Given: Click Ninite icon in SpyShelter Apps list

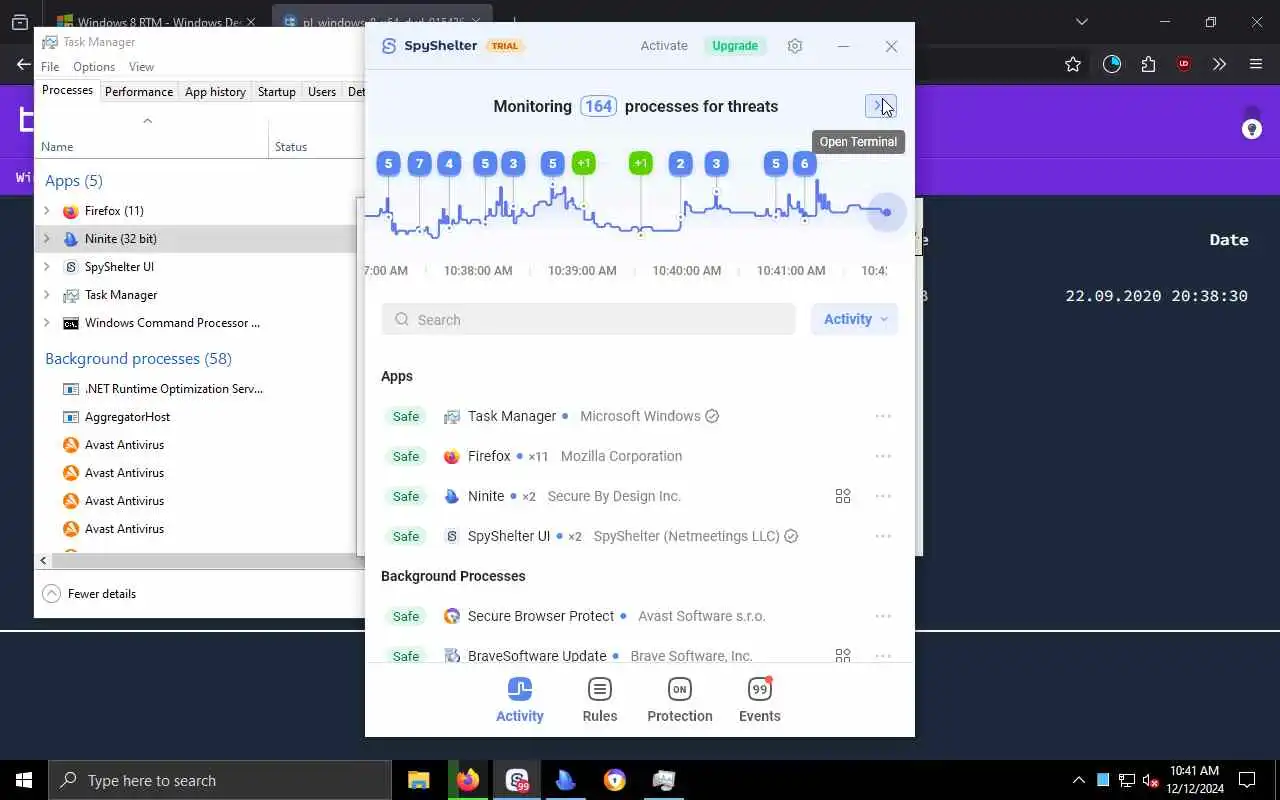Looking at the screenshot, I should (452, 496).
